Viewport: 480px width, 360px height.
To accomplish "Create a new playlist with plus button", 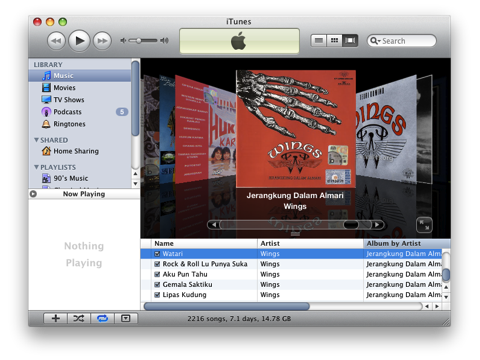I will pos(56,318).
